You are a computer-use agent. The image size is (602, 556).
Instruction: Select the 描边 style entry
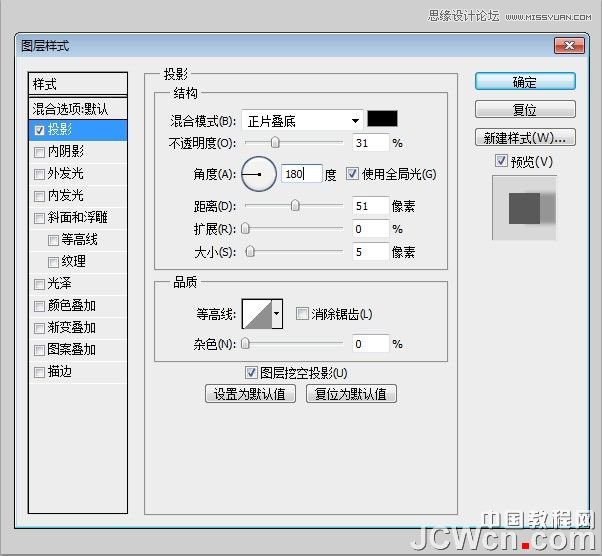(78, 372)
